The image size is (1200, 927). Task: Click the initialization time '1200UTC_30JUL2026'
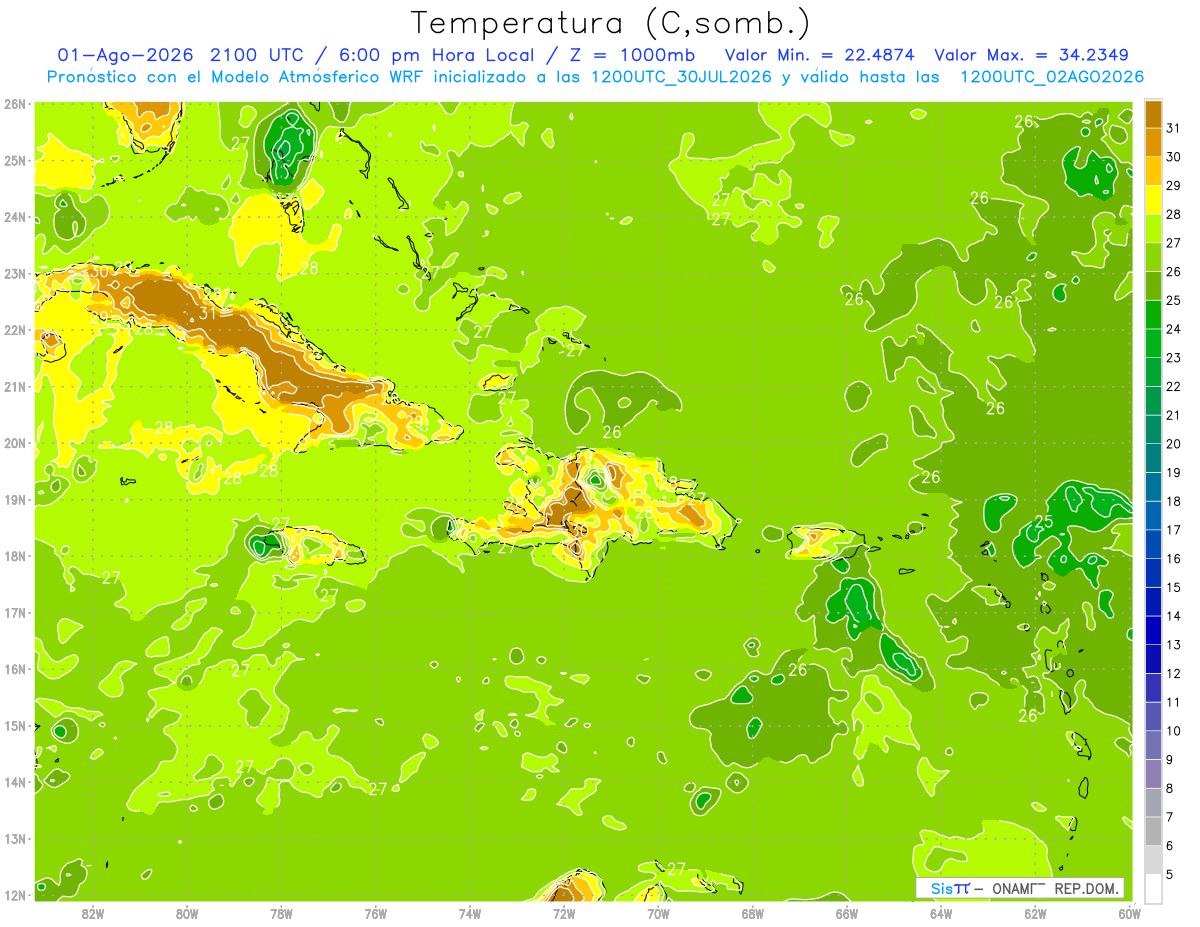pos(681,77)
